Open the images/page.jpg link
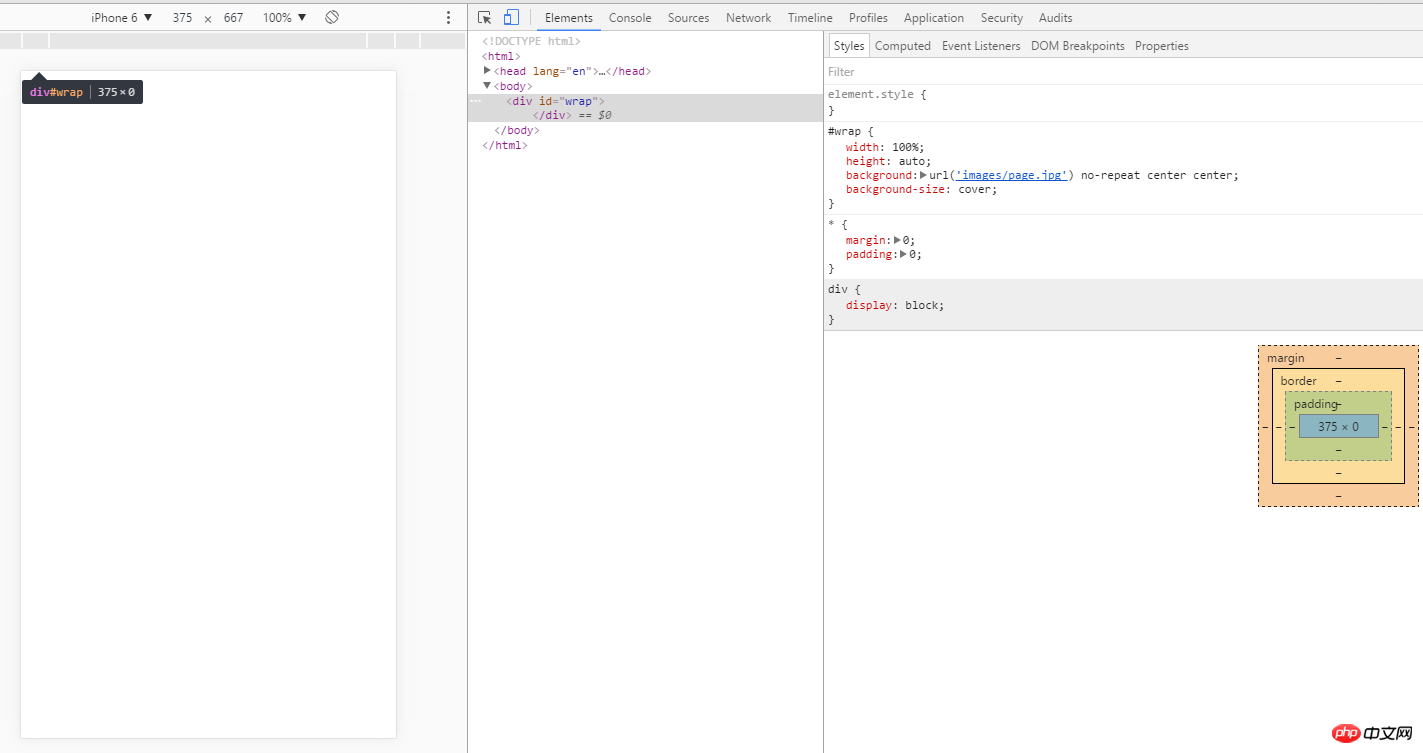The image size is (1423, 753). (x=1011, y=175)
